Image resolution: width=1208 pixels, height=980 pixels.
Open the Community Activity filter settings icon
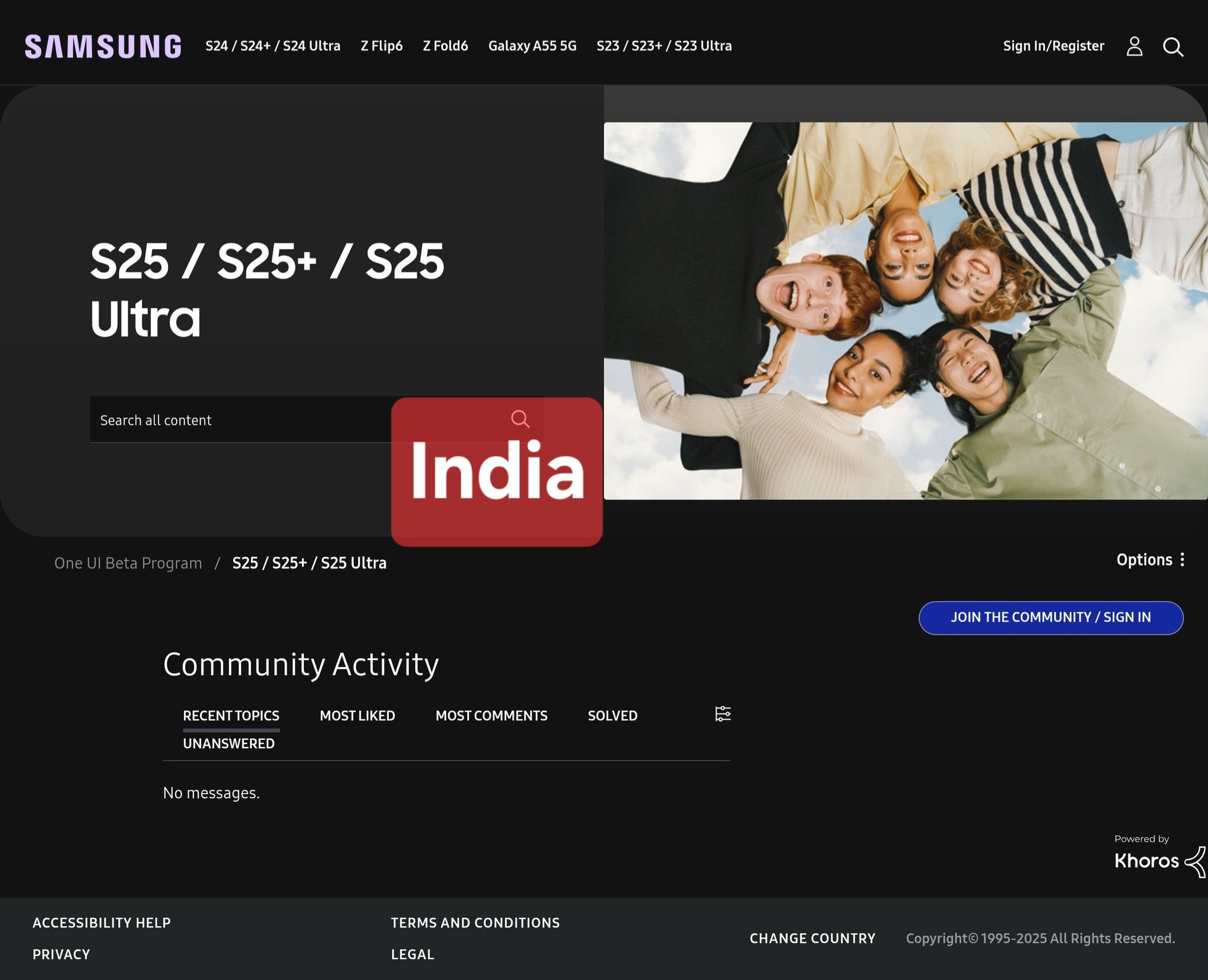click(x=723, y=714)
